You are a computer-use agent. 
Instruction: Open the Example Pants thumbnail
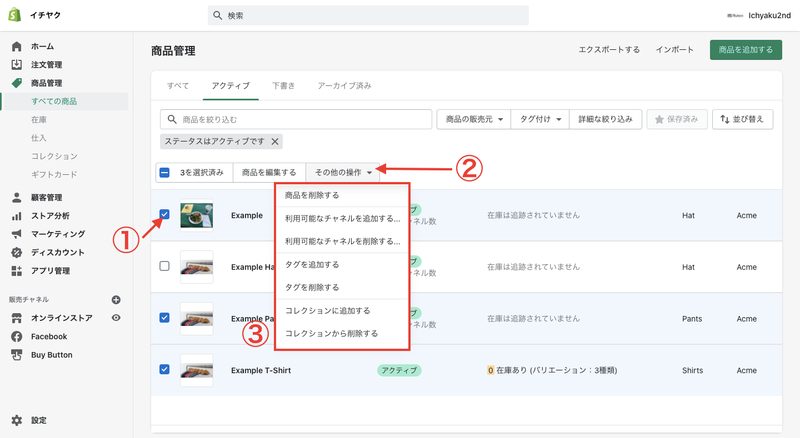coord(196,318)
